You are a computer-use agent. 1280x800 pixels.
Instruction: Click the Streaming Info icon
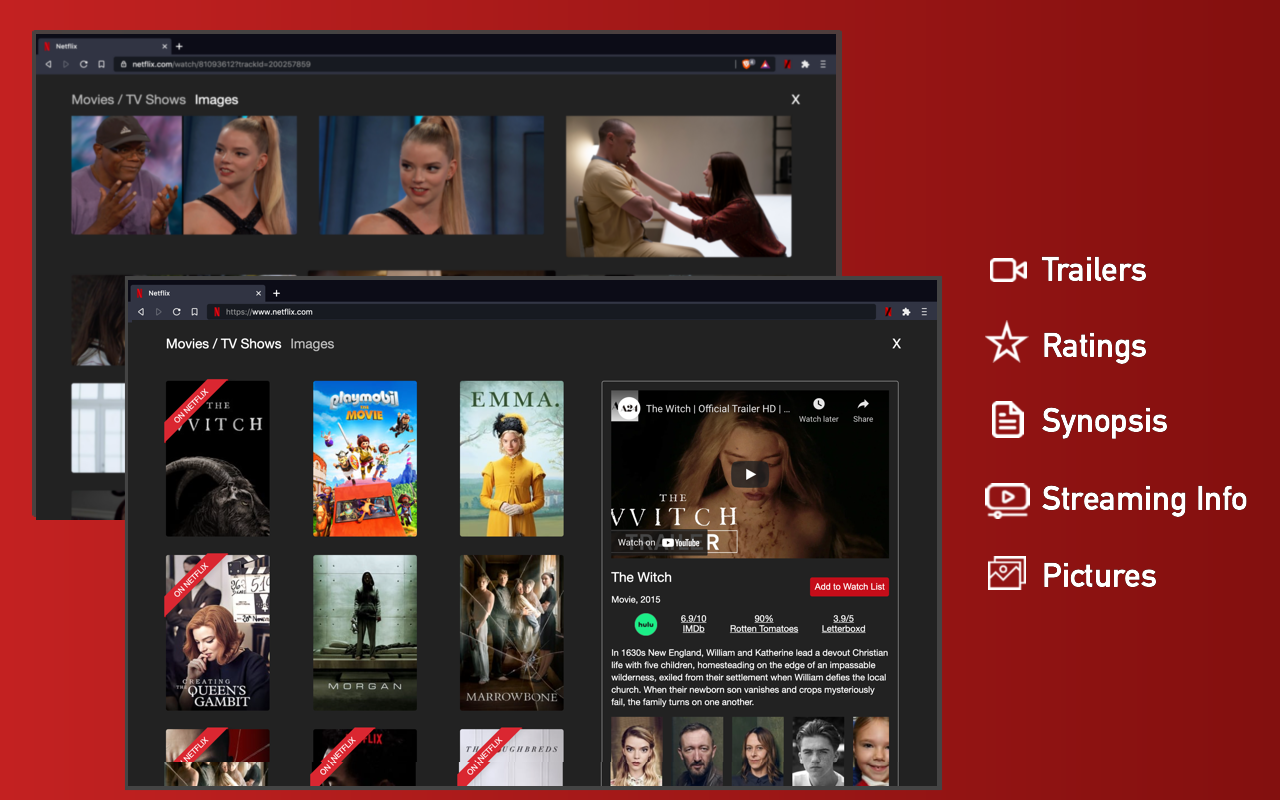1007,499
